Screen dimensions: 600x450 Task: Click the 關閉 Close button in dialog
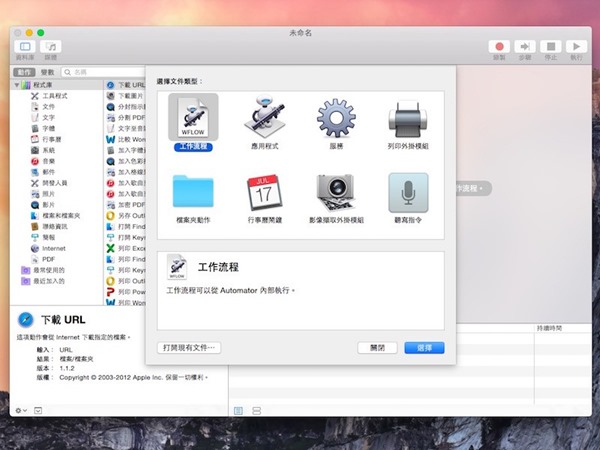coord(377,348)
